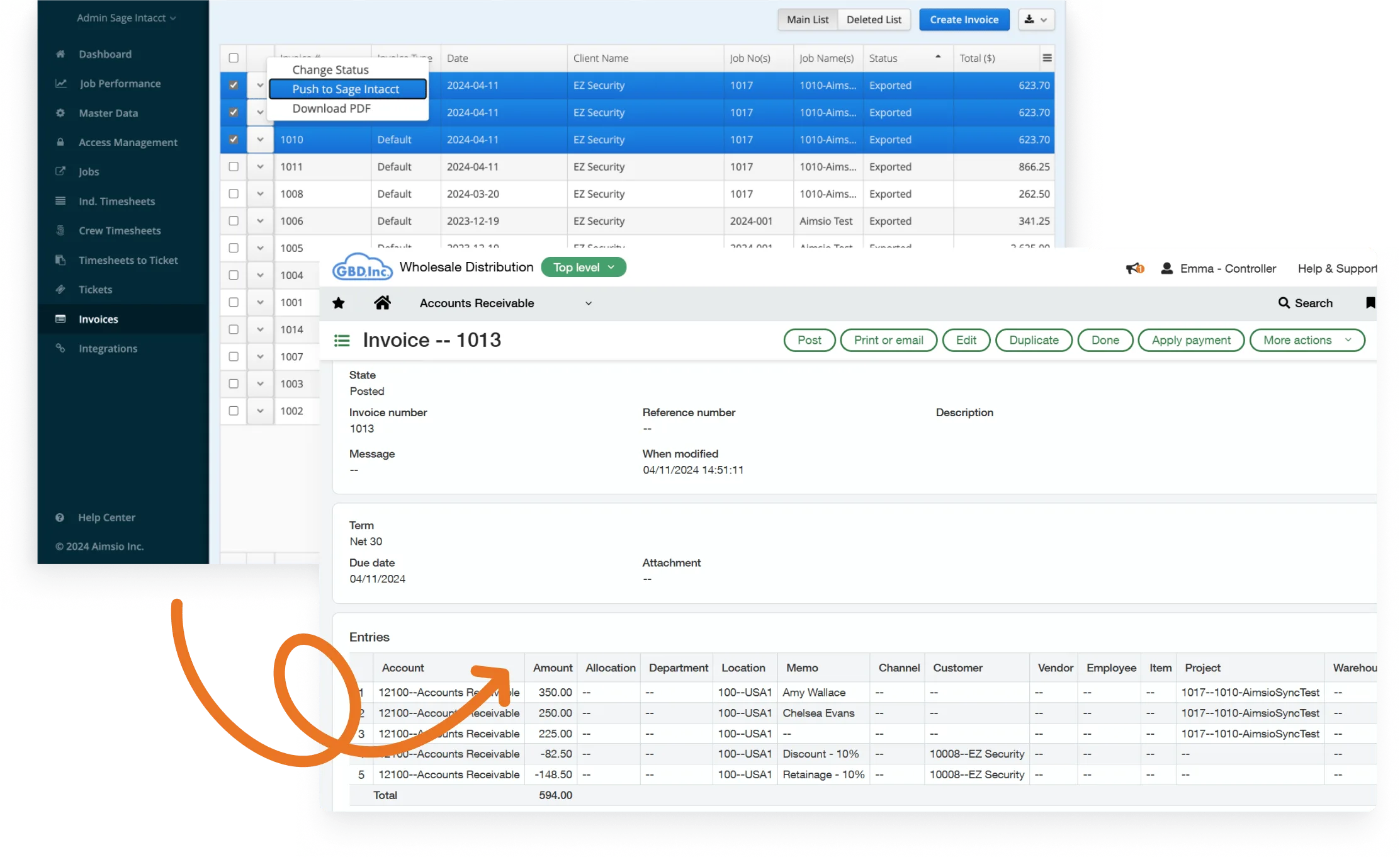
Task: Click the 866.25 total in invoice 1011 row
Action: click(x=1034, y=166)
